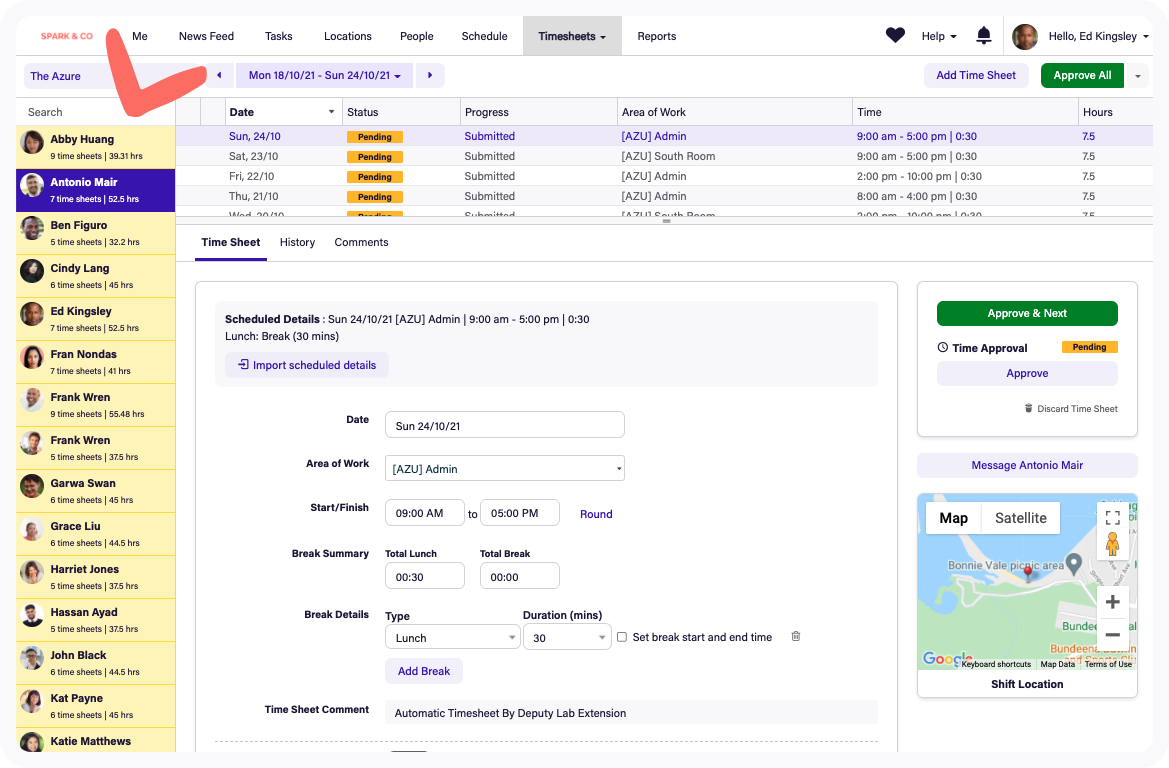Open the Reports page
Viewport: 1169px width, 768px height.
656,36
